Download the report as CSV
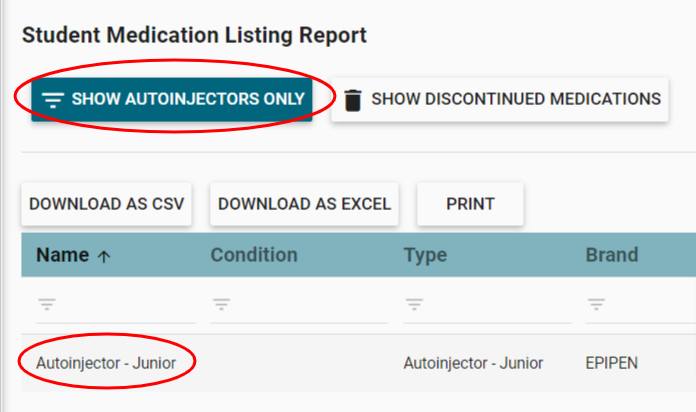This screenshot has height=412, width=696. [x=107, y=204]
